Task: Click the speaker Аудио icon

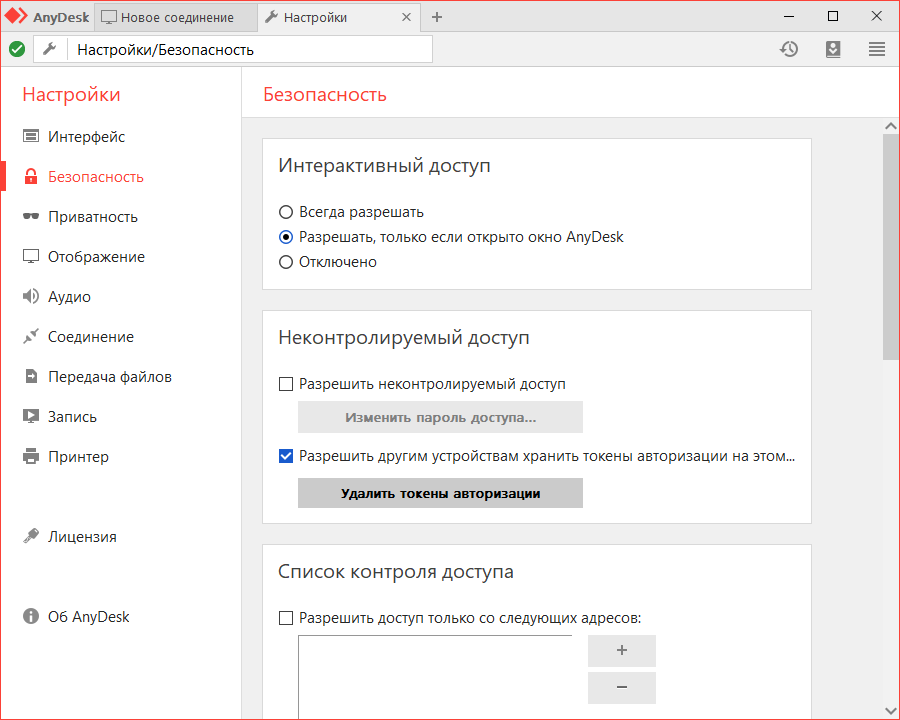Action: [x=30, y=296]
